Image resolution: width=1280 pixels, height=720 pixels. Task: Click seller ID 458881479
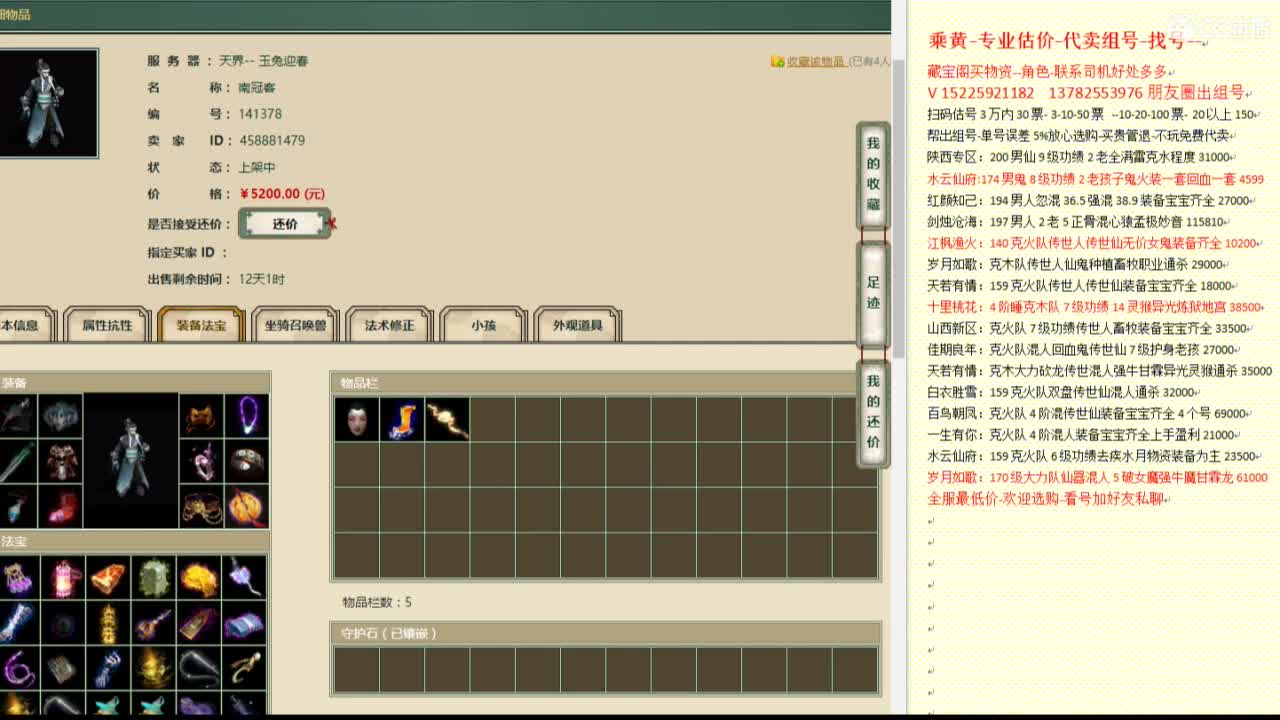[x=272, y=141]
